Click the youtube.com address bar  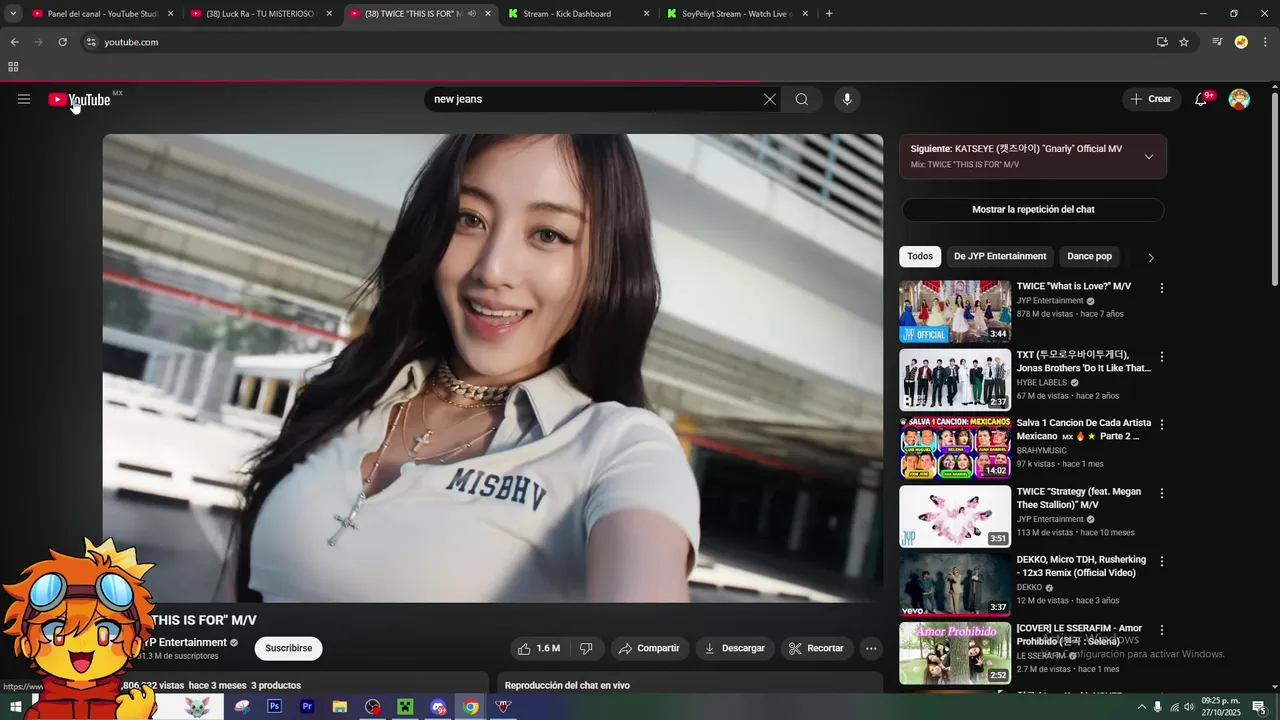620,42
